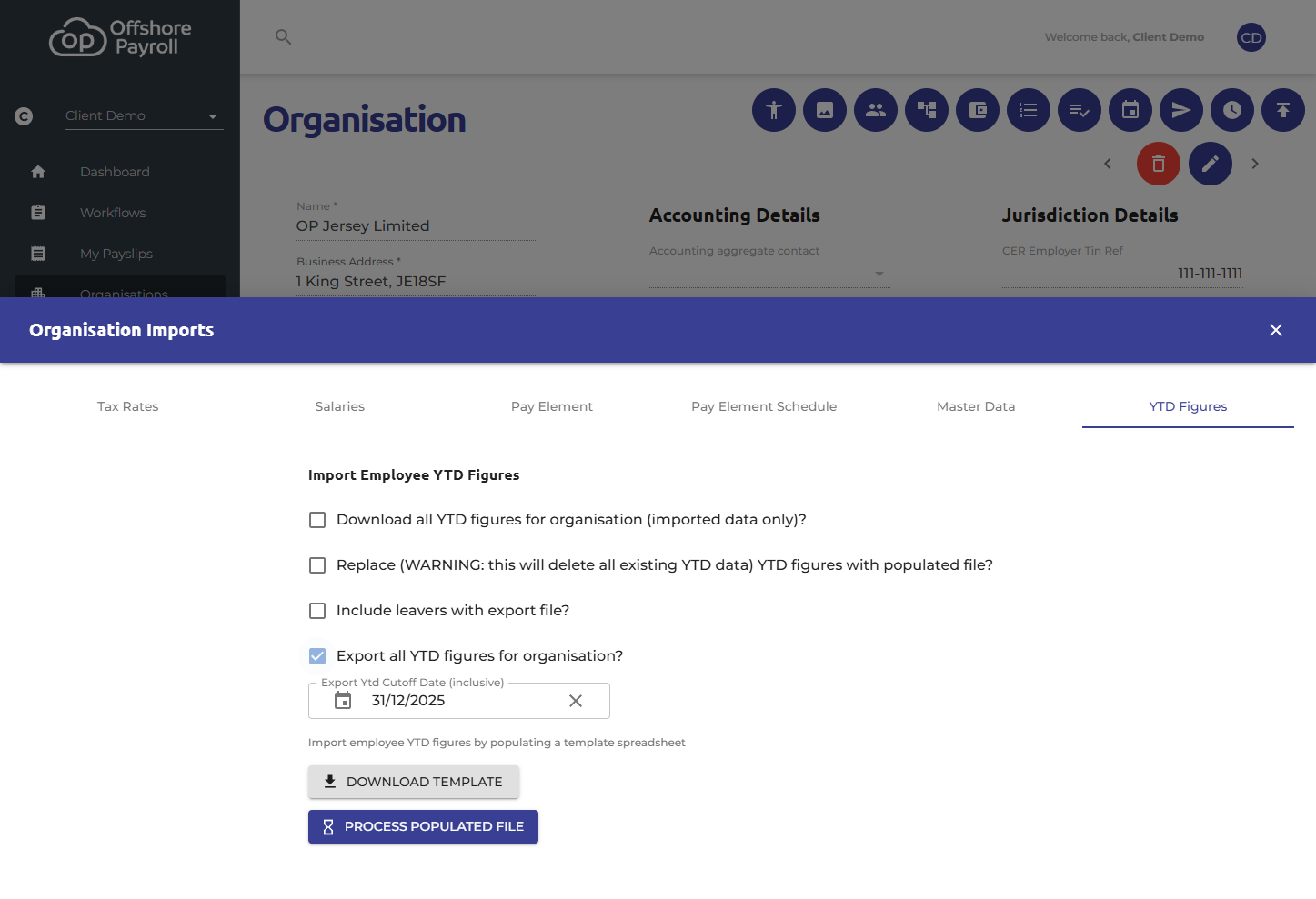Open the numbered list icon button

(1029, 110)
